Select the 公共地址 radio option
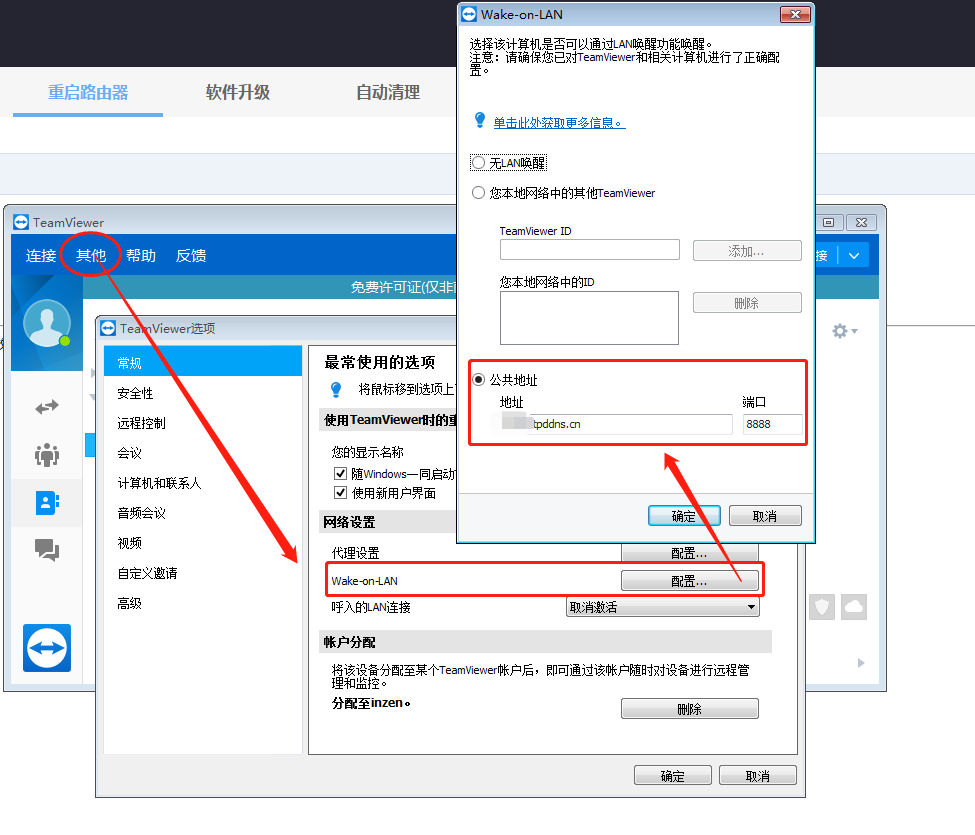 click(x=479, y=380)
